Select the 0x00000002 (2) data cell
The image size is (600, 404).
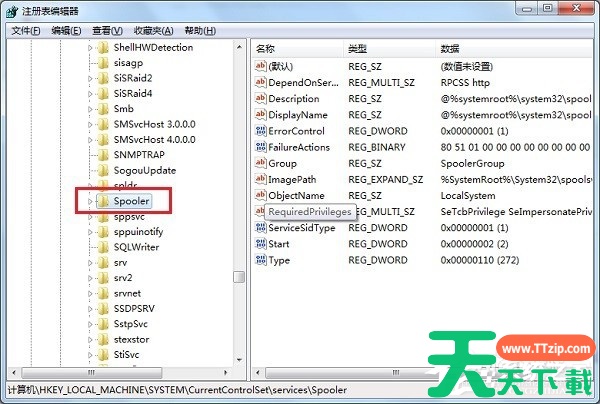[474, 244]
